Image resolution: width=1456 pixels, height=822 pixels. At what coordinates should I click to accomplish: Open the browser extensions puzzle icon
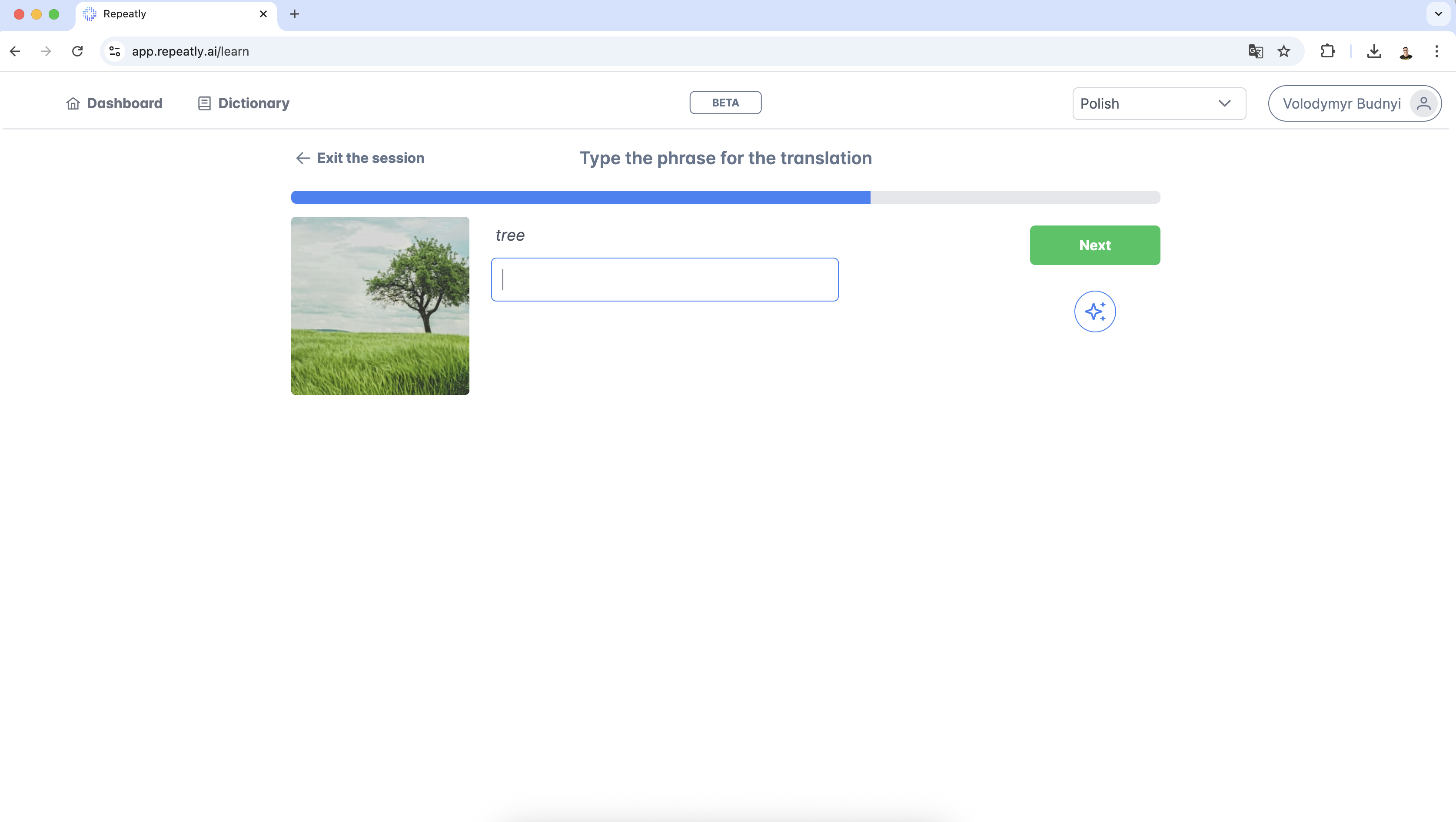(1328, 51)
